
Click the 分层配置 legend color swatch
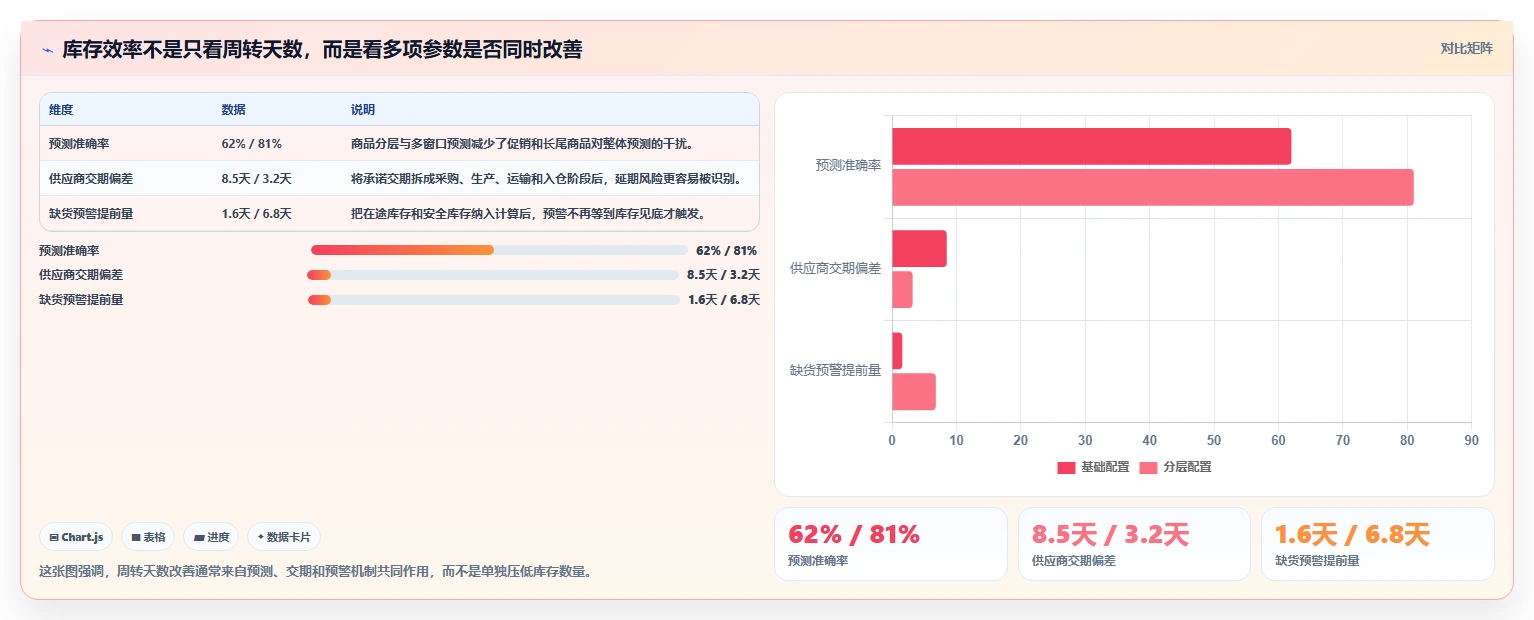pos(1148,468)
